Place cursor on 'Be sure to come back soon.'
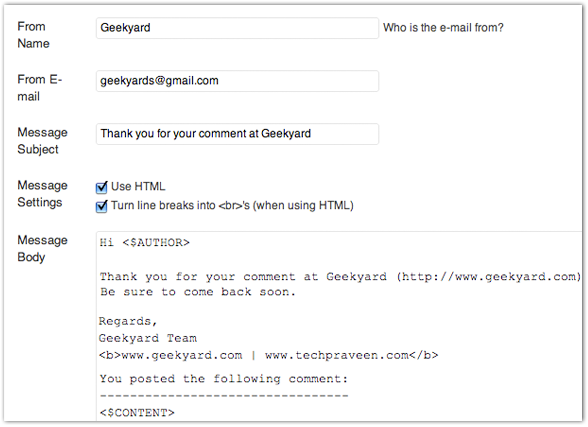 point(198,292)
